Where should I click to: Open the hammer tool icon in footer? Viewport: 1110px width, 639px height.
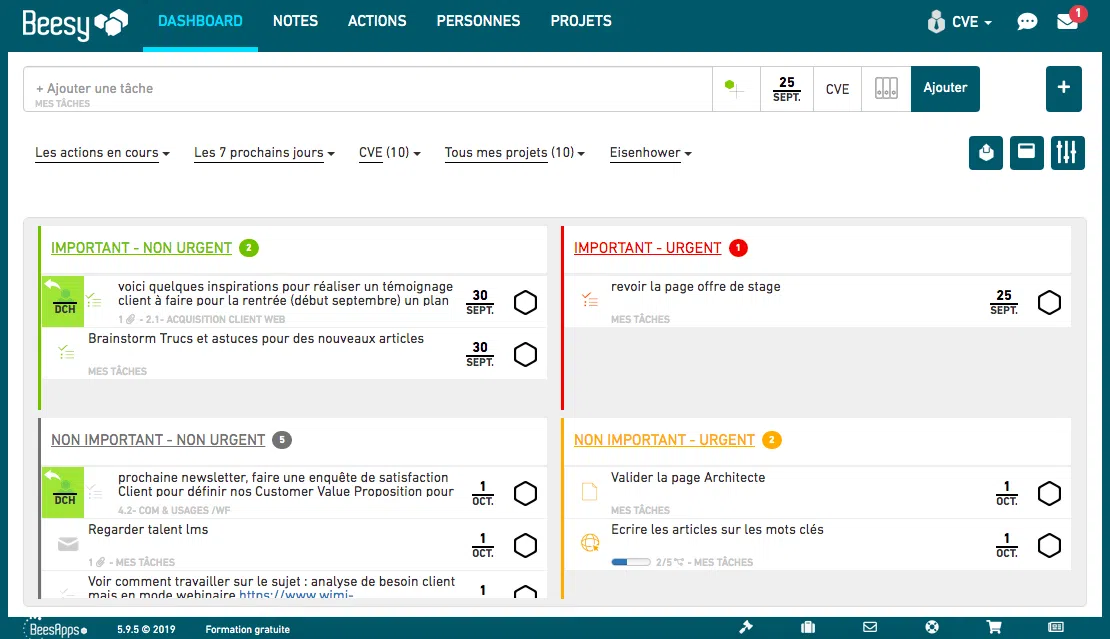tap(746, 627)
